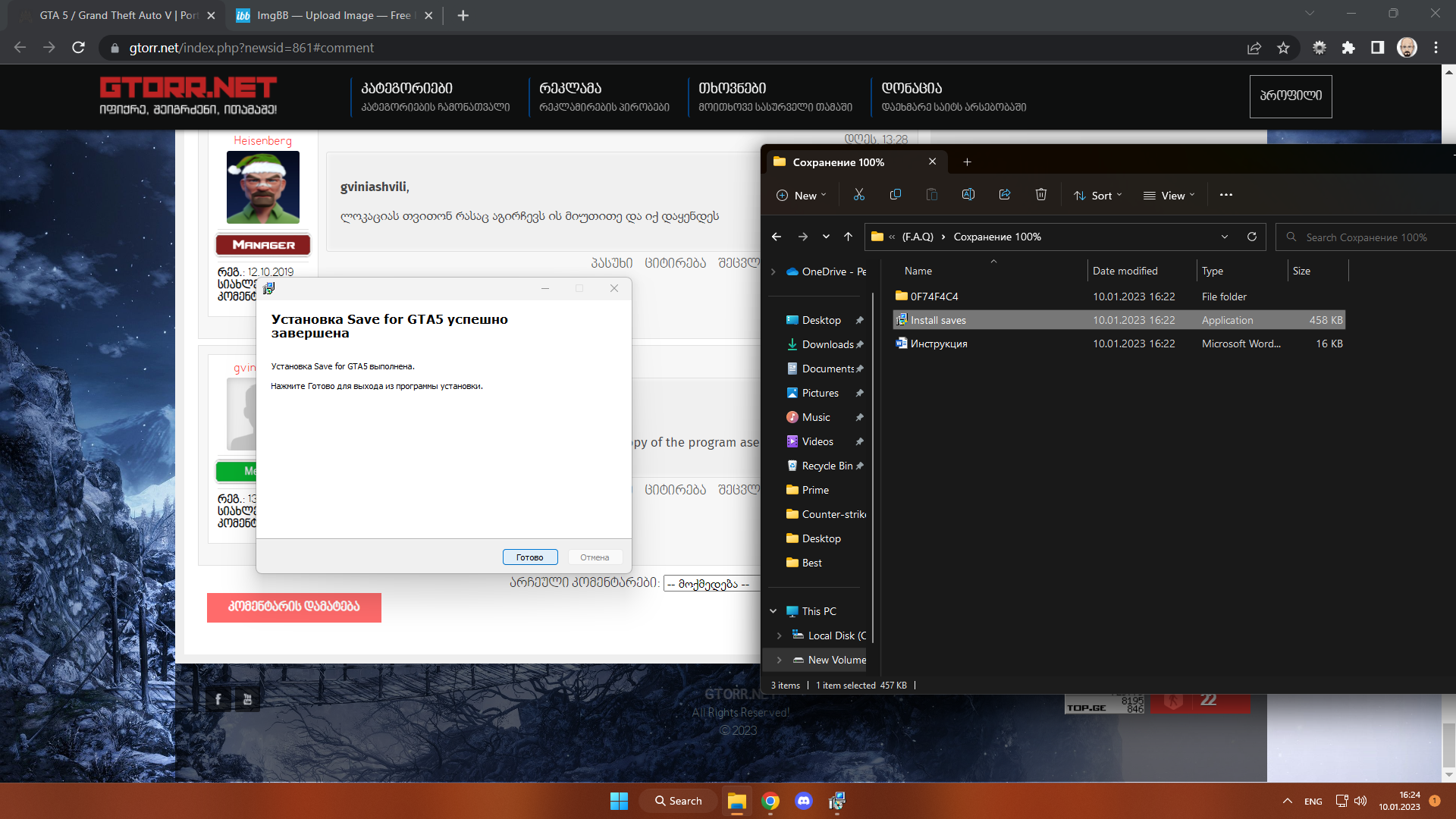Open Google Chrome from the taskbar
This screenshot has height=819, width=1456.
pyautogui.click(x=770, y=801)
